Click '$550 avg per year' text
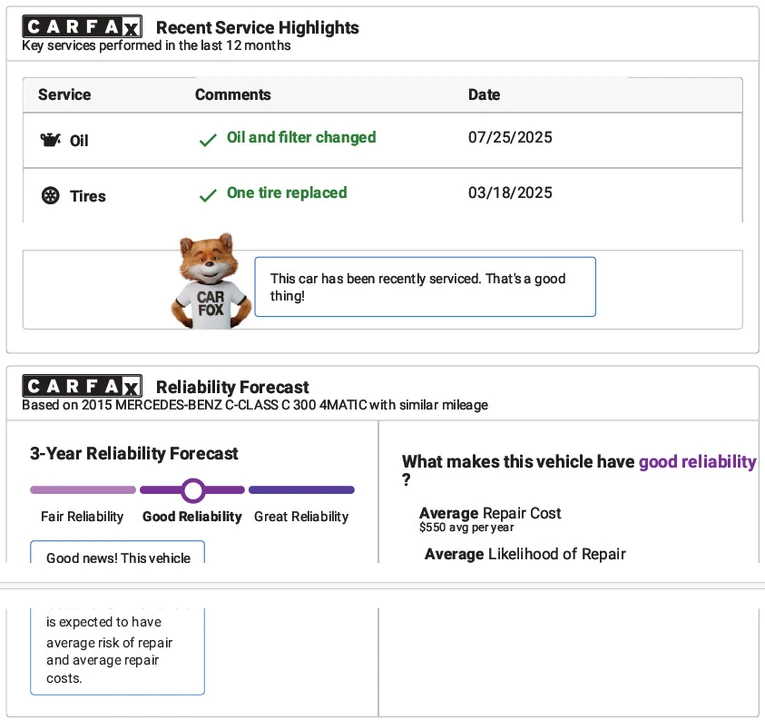The width and height of the screenshot is (765, 720). click(x=466, y=527)
